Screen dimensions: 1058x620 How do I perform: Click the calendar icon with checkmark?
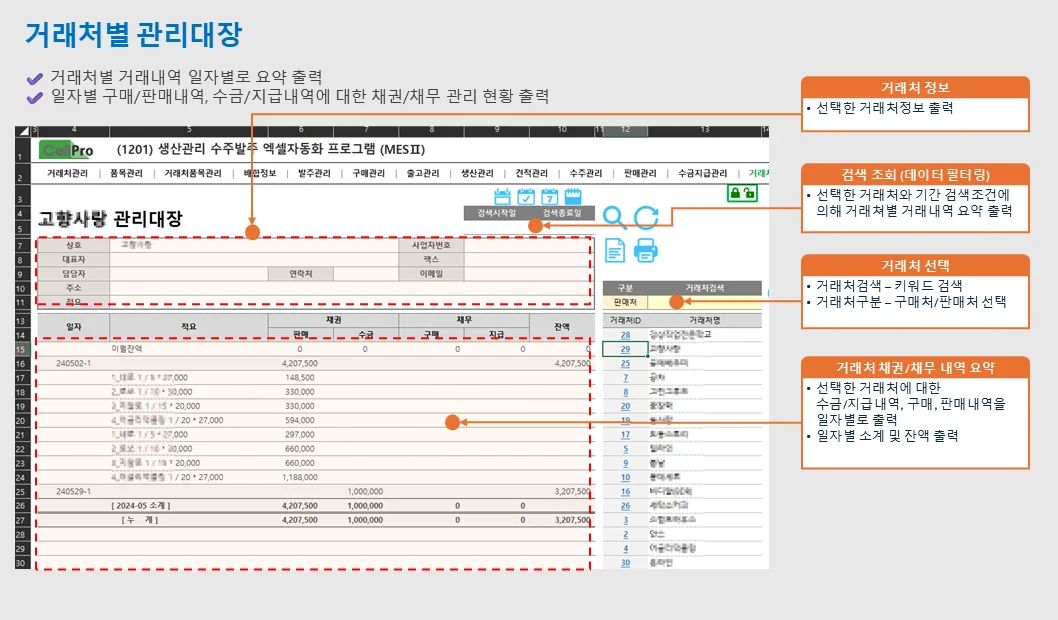526,197
